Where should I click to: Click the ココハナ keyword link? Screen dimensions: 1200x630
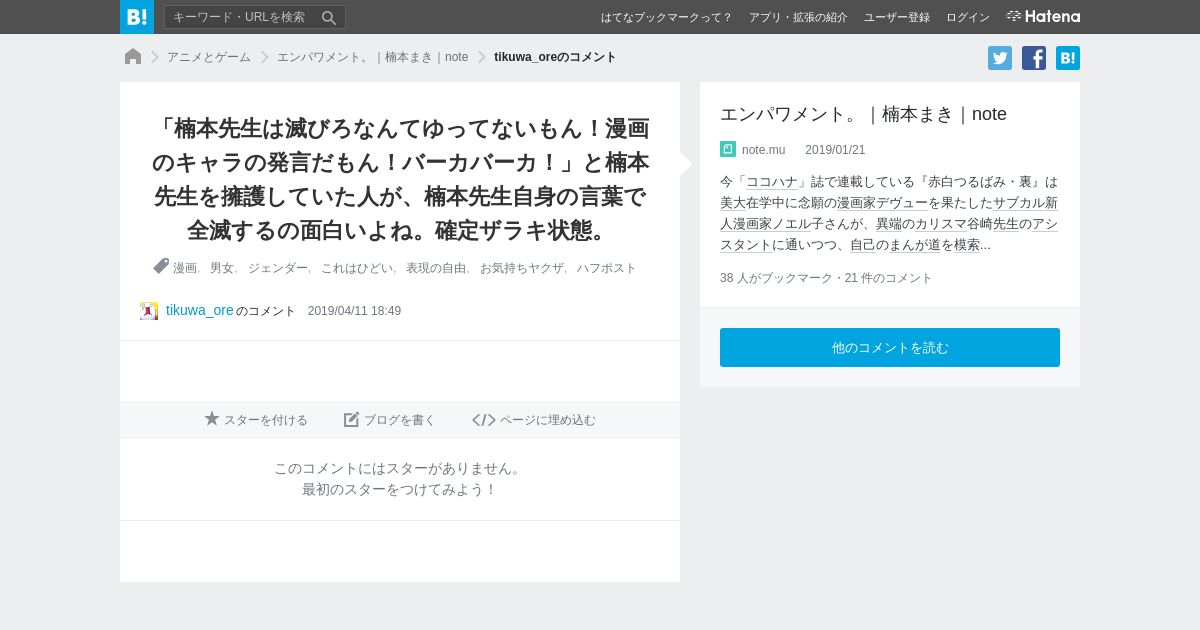click(x=772, y=182)
